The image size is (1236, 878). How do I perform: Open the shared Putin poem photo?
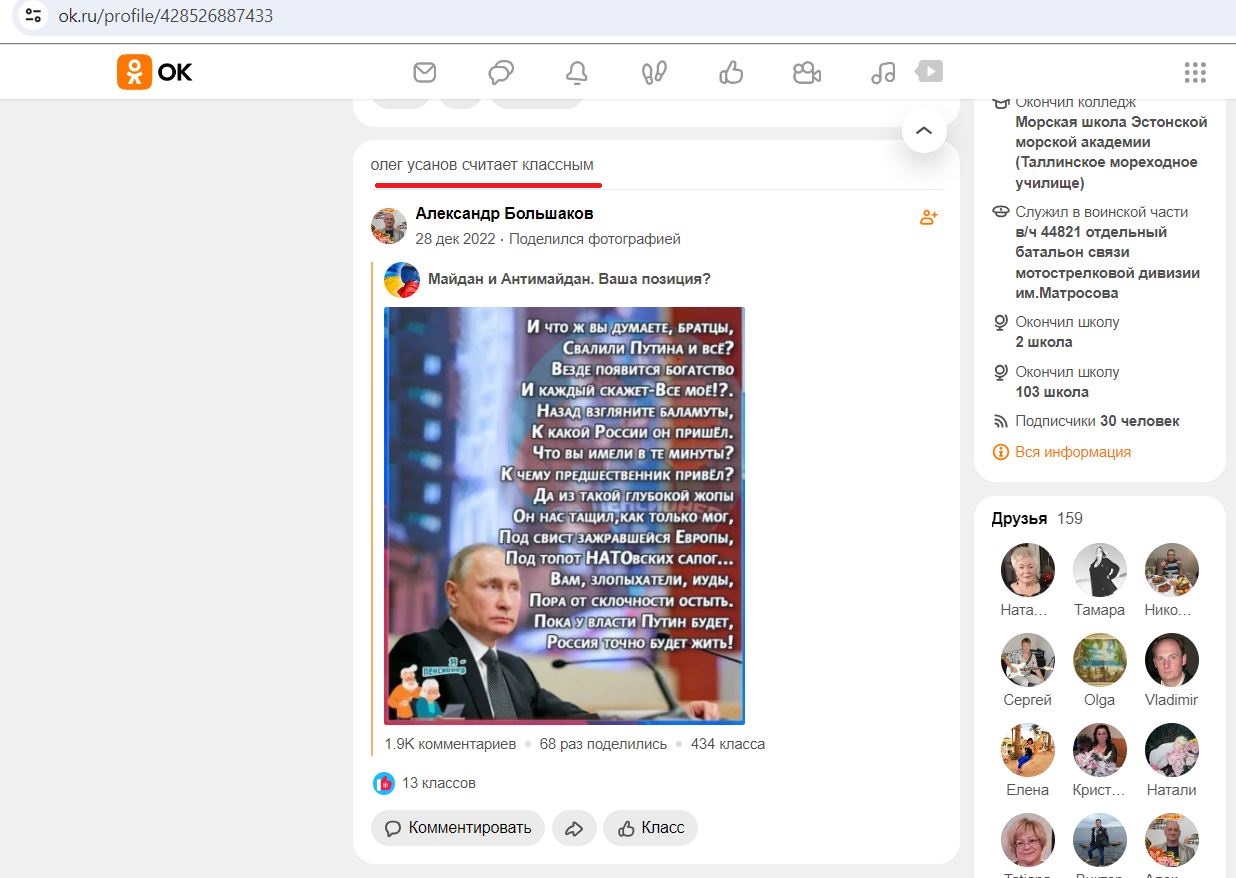564,515
